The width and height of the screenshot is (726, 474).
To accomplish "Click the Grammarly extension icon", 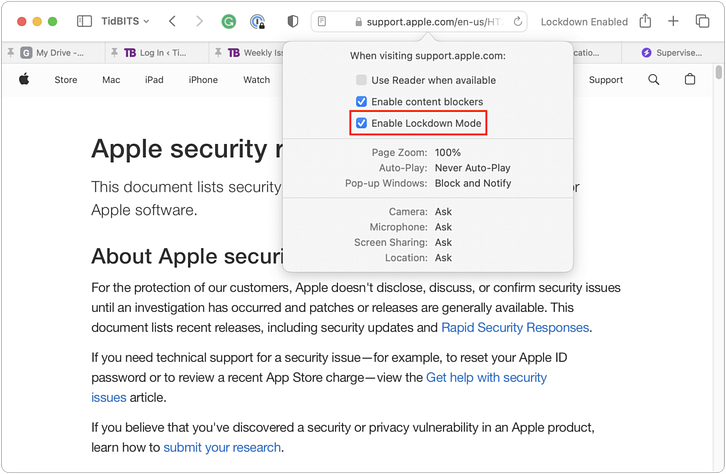I will coord(228,21).
